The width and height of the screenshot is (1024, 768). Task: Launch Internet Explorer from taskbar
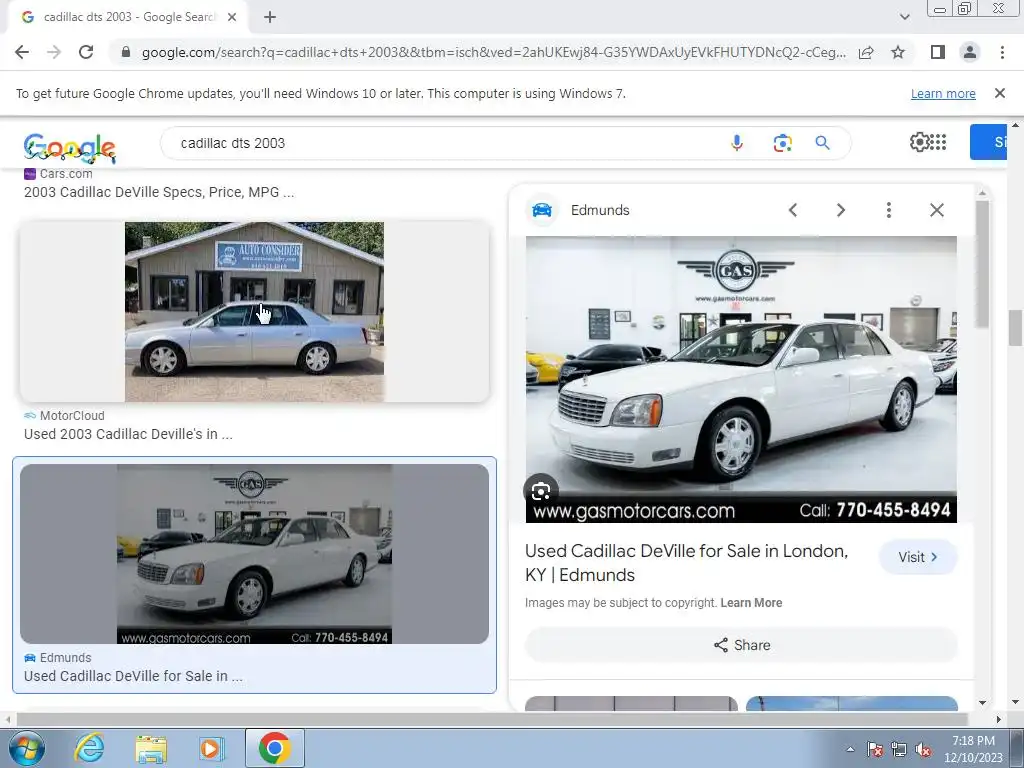pyautogui.click(x=89, y=748)
